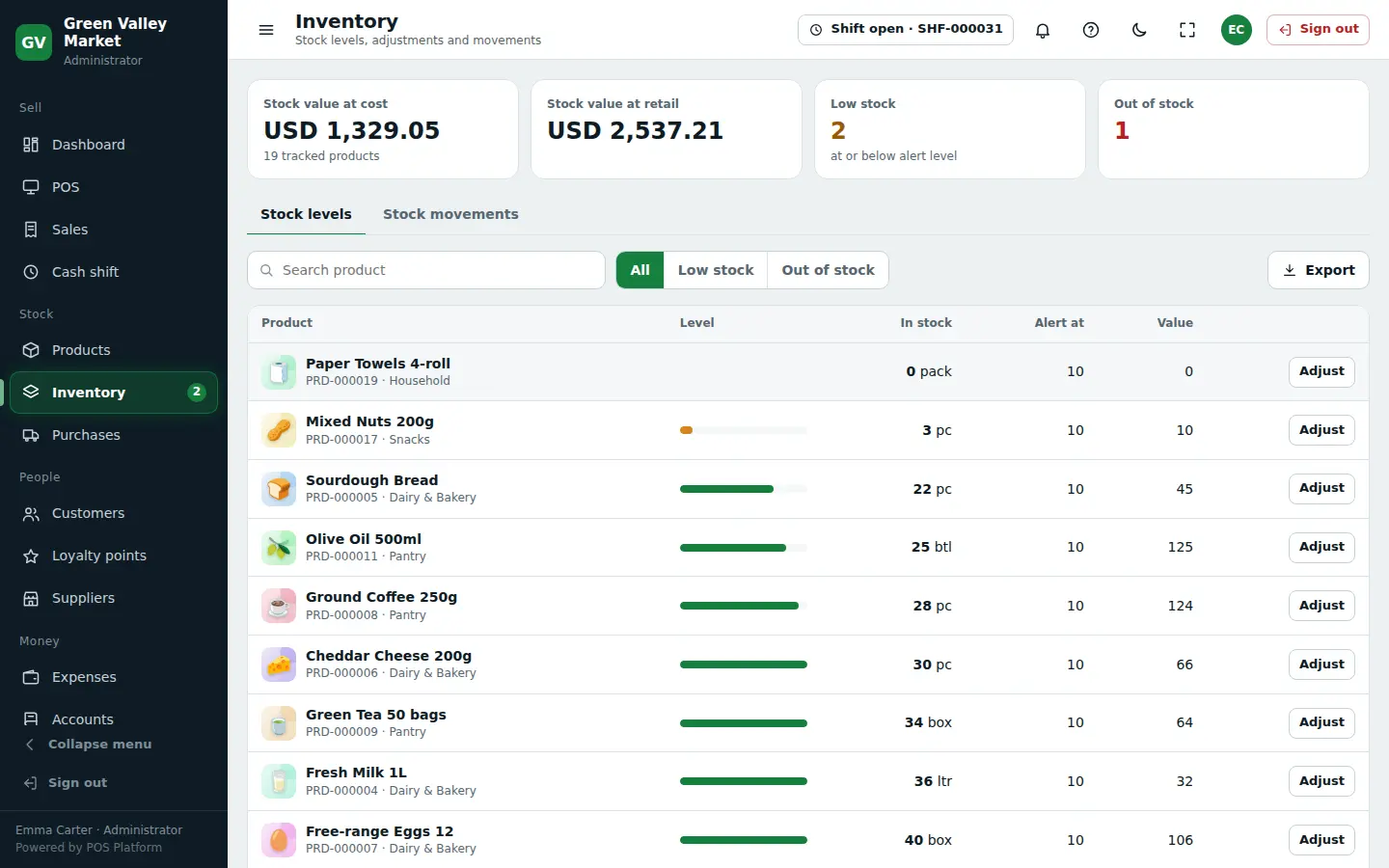Screen dimensions: 1389x868
Task: Toggle dark mode moon icon
Action: 1139,30
